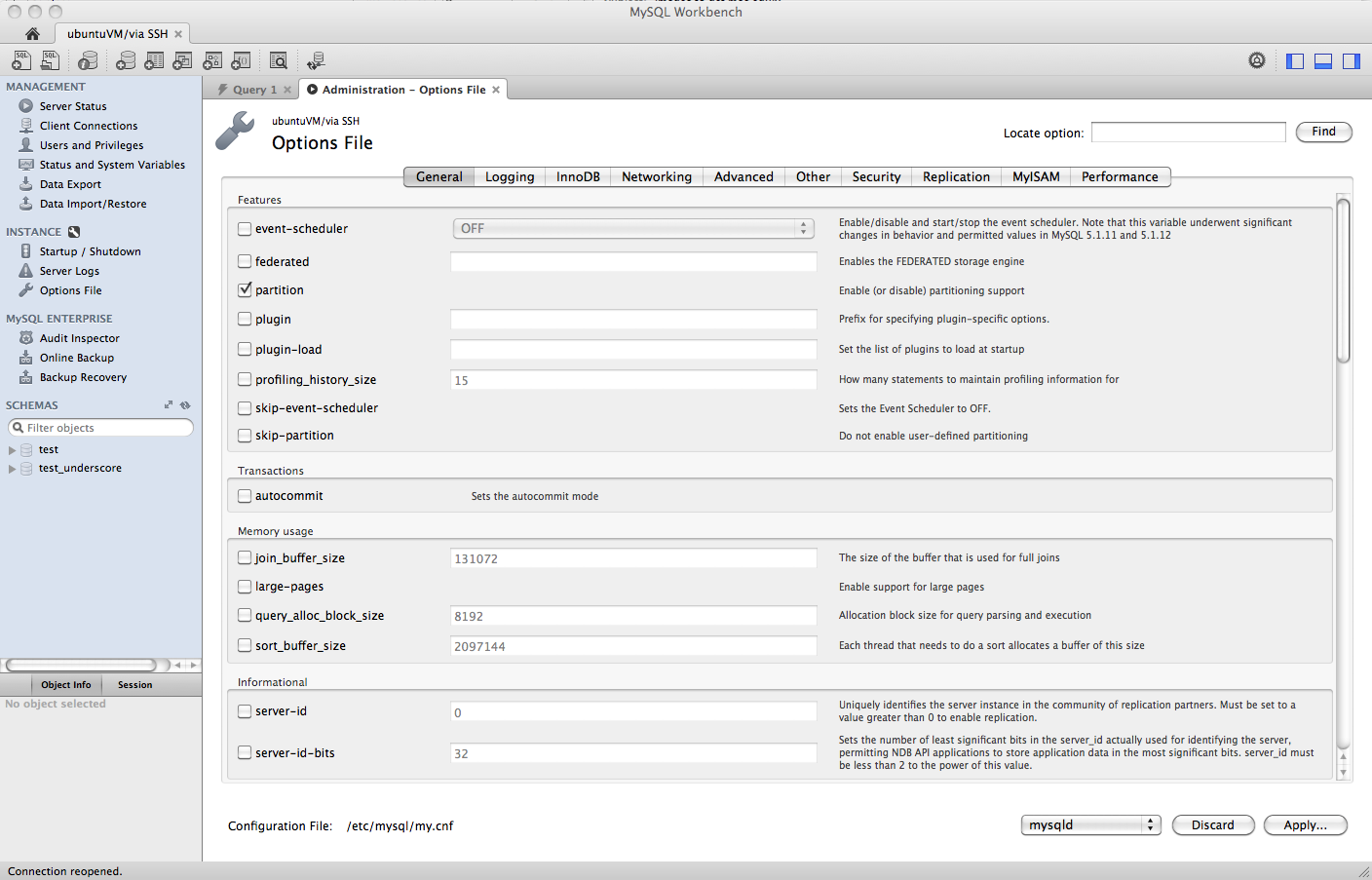Click the reconnect to DBMS icon
The image size is (1372, 880).
[316, 60]
